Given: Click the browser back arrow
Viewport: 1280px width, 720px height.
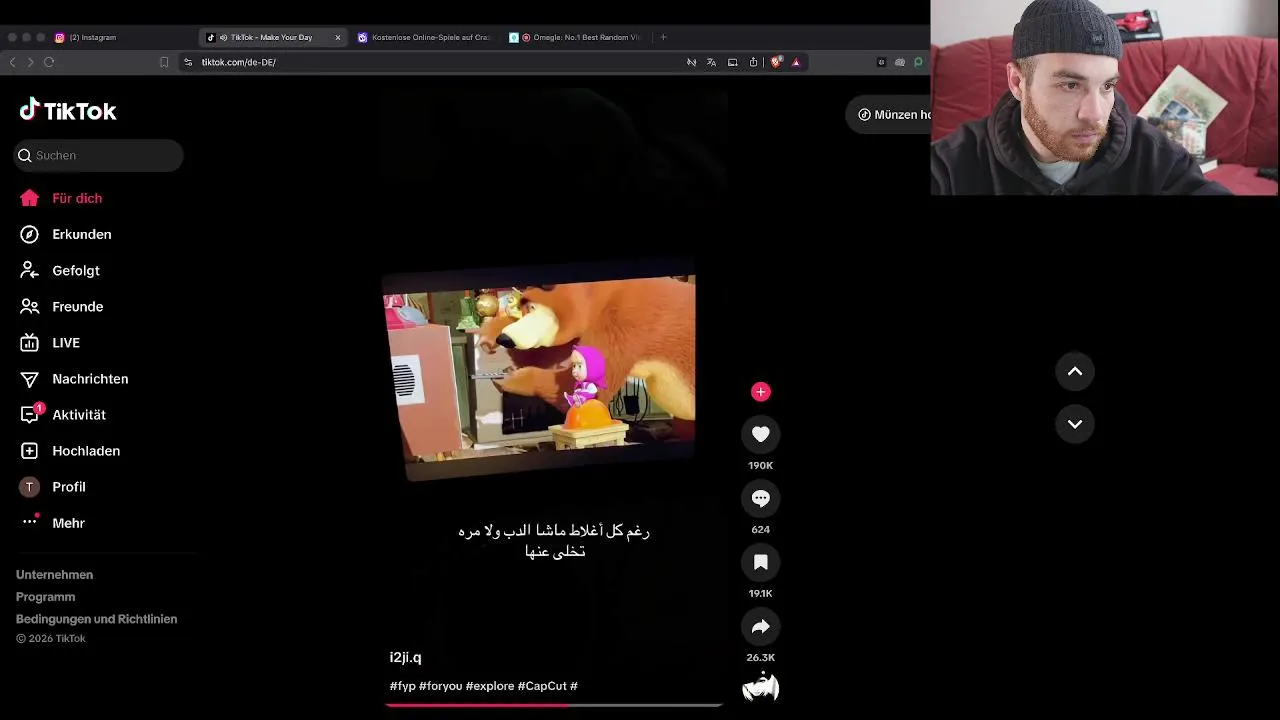Looking at the screenshot, I should tap(12, 62).
